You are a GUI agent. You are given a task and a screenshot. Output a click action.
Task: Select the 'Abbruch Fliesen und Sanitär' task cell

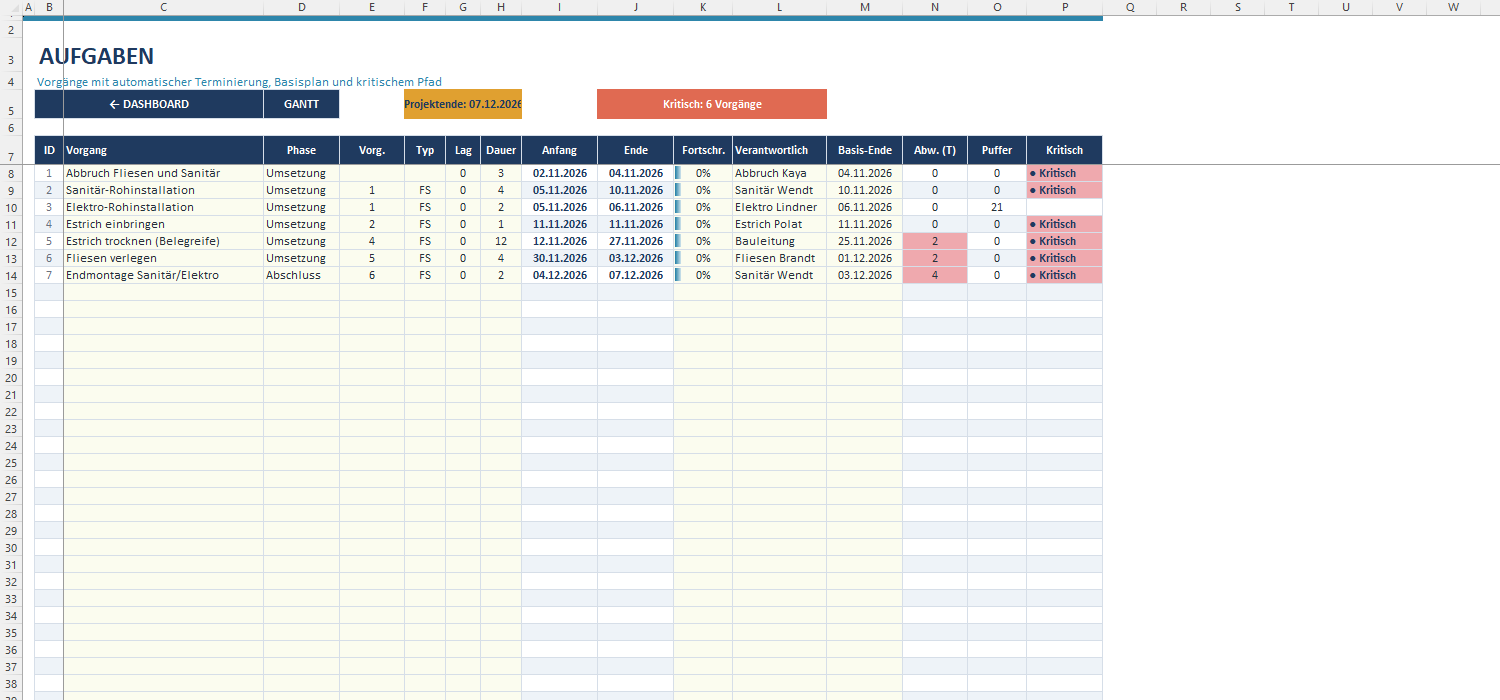click(x=163, y=173)
